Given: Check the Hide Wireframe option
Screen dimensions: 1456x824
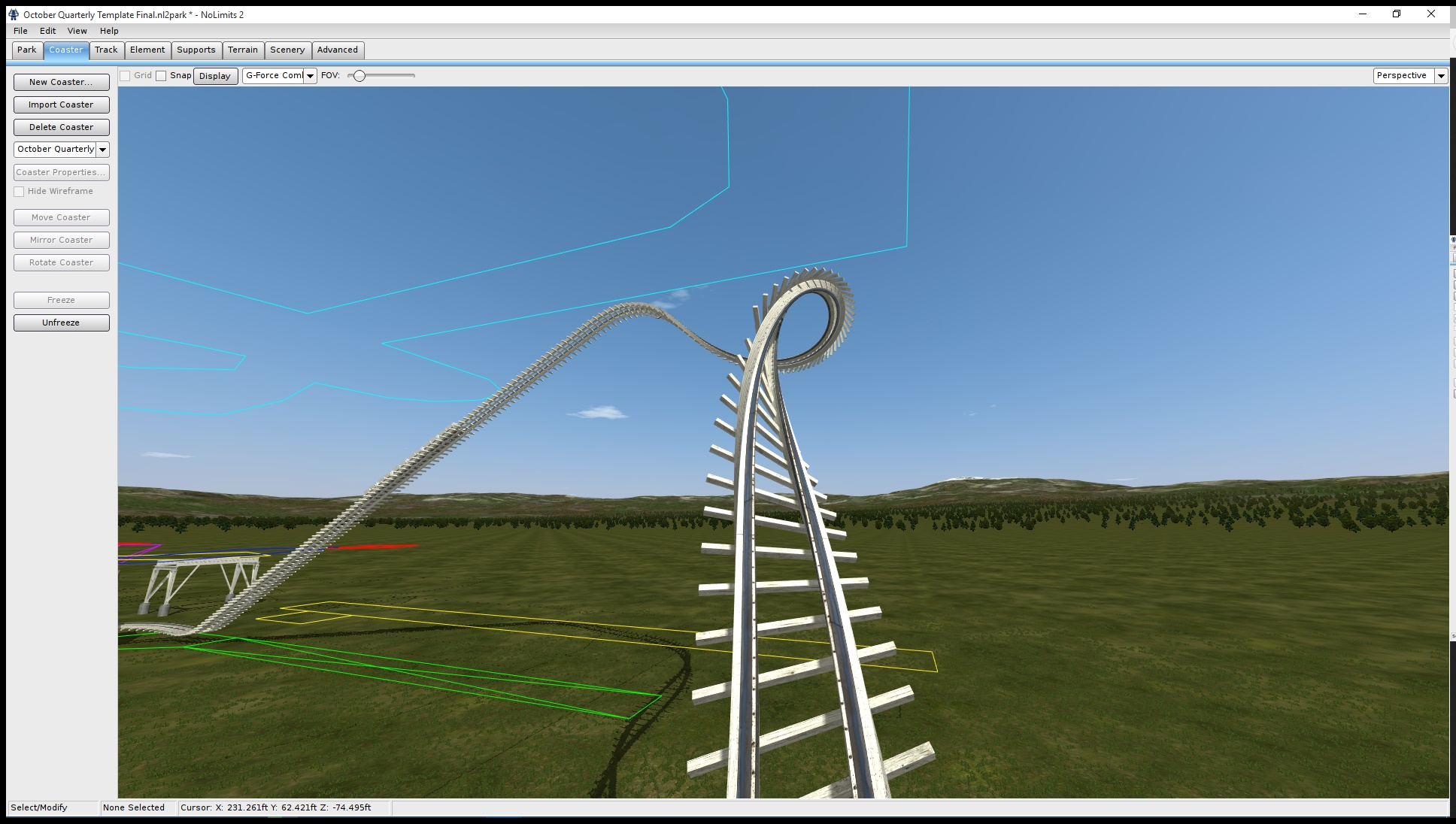Looking at the screenshot, I should (x=20, y=192).
